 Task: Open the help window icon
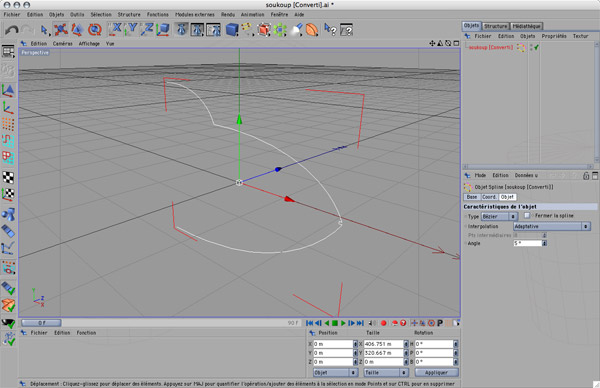346,29
